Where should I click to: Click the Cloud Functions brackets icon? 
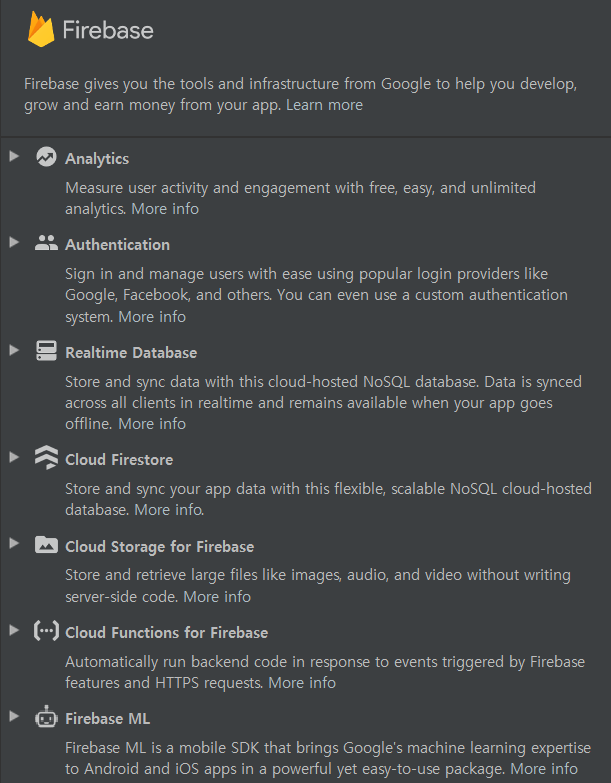click(x=46, y=631)
